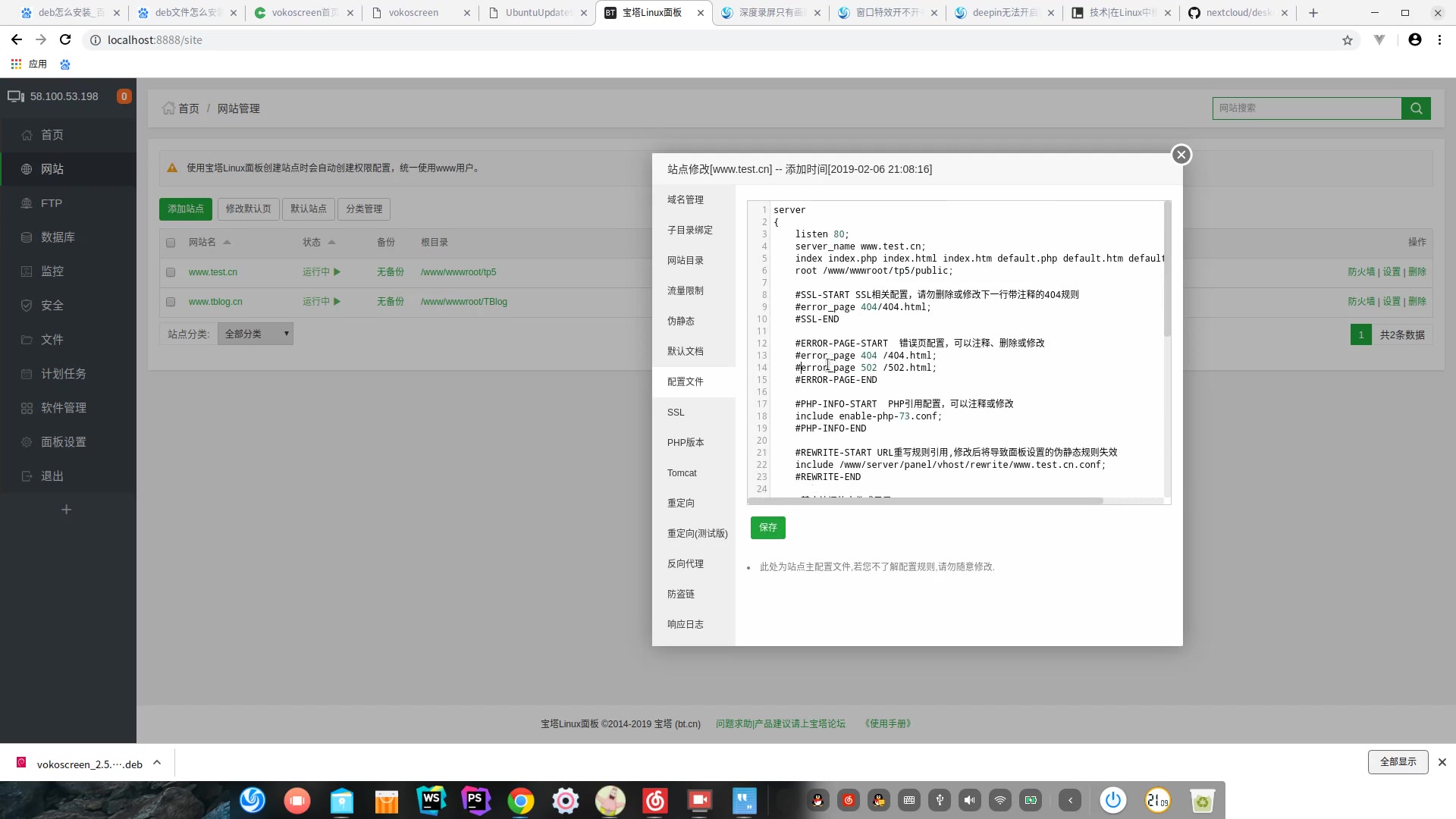Viewport: 1456px width, 819px height.
Task: Toggle the select-all checkbox in table header
Action: coord(171,243)
